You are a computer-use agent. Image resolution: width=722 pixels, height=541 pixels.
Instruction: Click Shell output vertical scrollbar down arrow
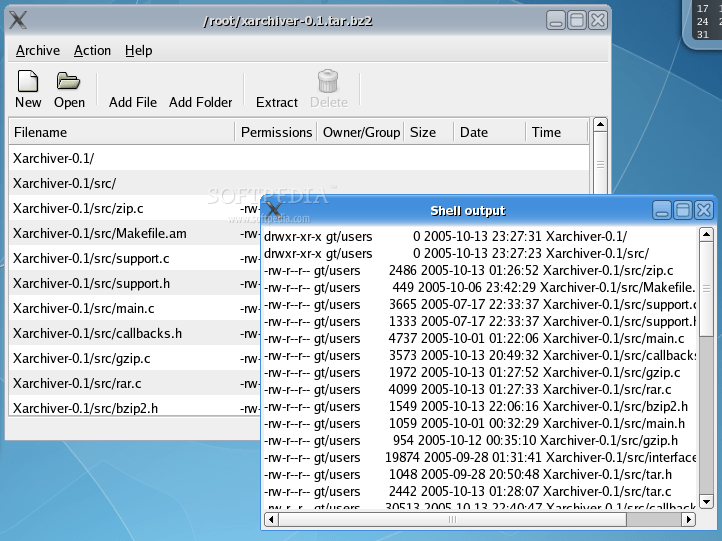tap(706, 501)
